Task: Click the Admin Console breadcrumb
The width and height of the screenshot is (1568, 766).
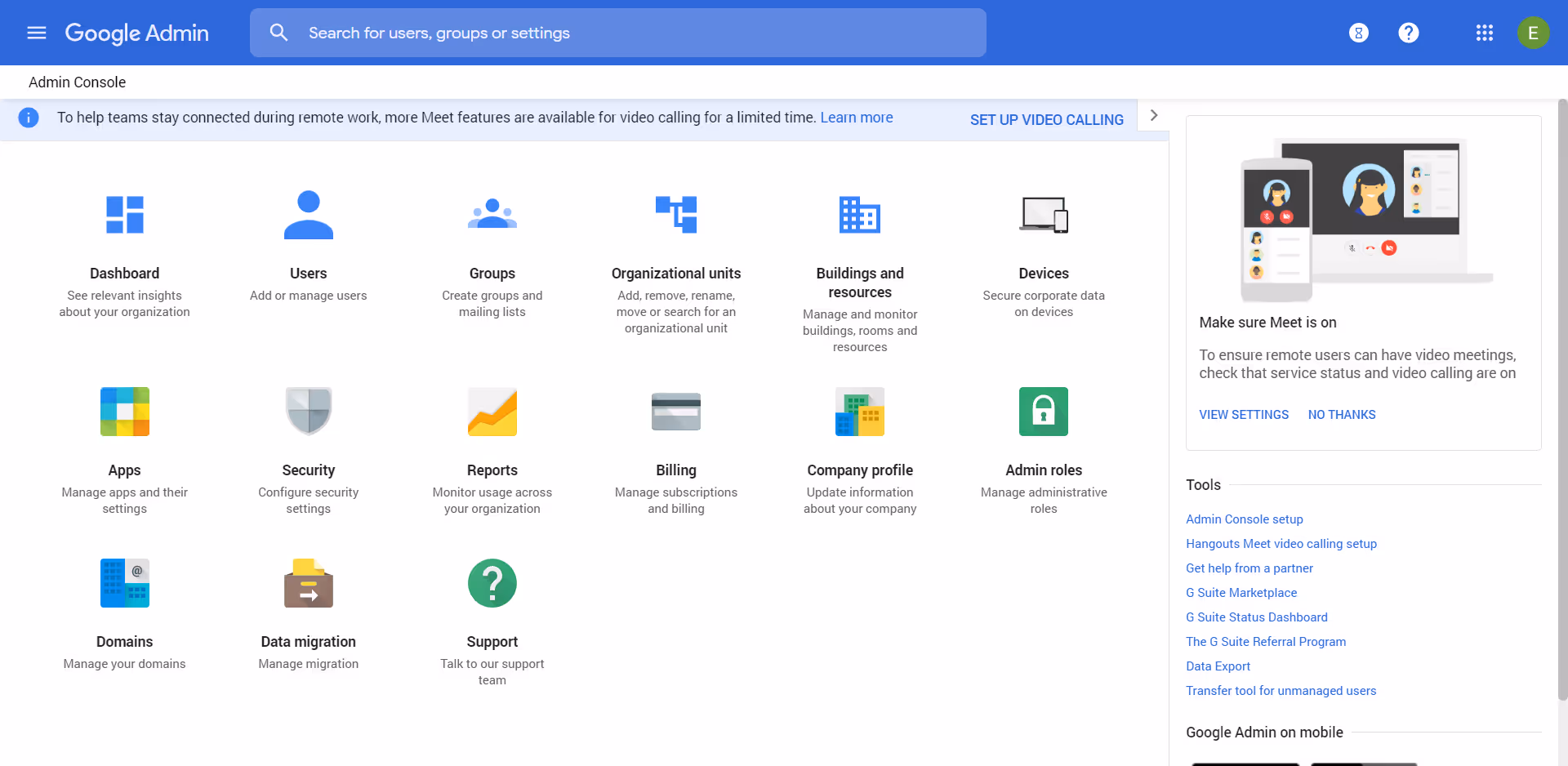Action: 77,82
